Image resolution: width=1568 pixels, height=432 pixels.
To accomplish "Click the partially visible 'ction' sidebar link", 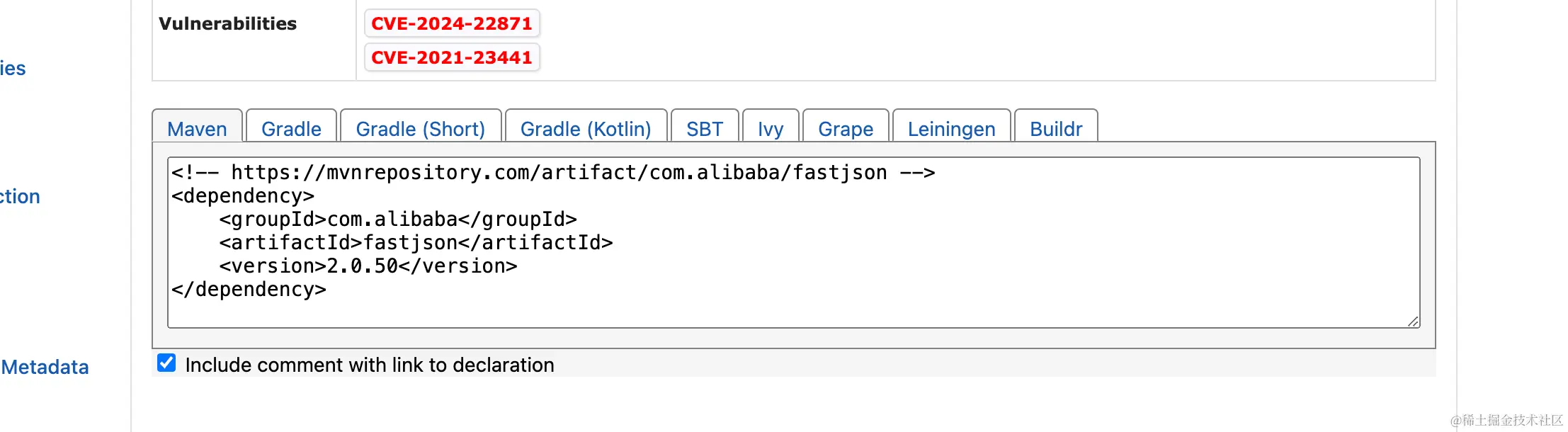I will coord(20,196).
